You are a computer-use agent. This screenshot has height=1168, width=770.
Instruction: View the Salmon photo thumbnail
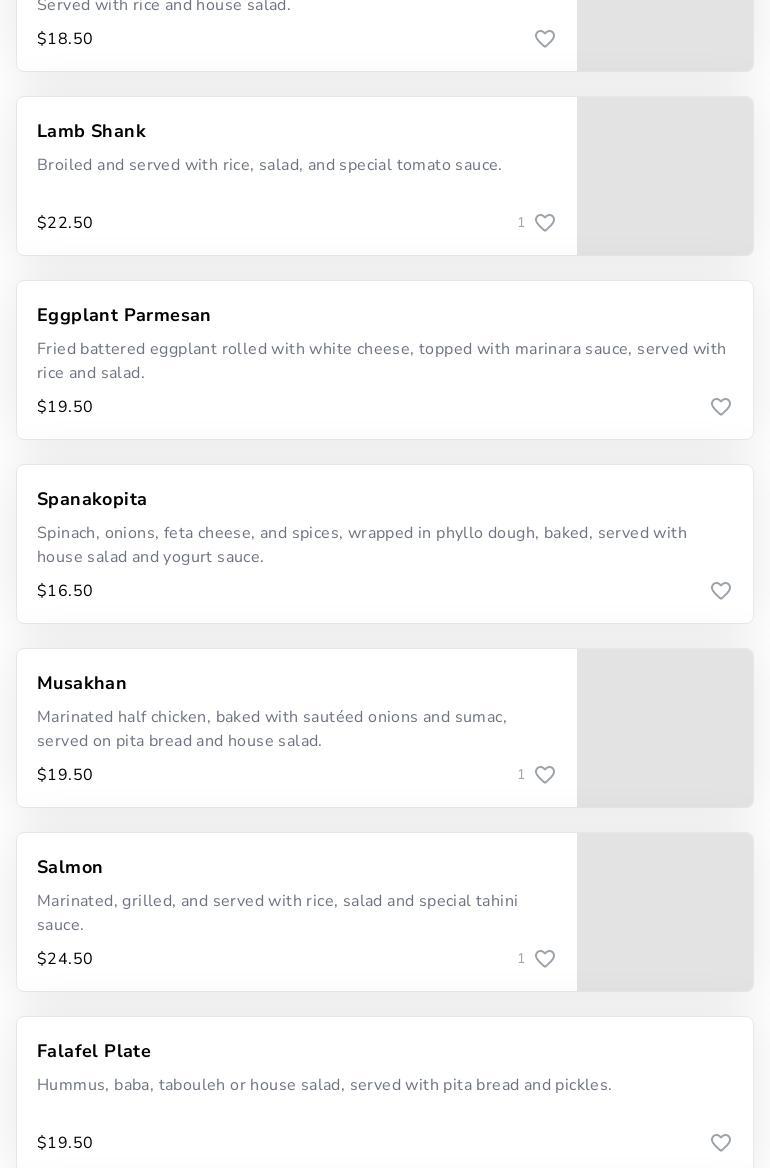coord(665,912)
